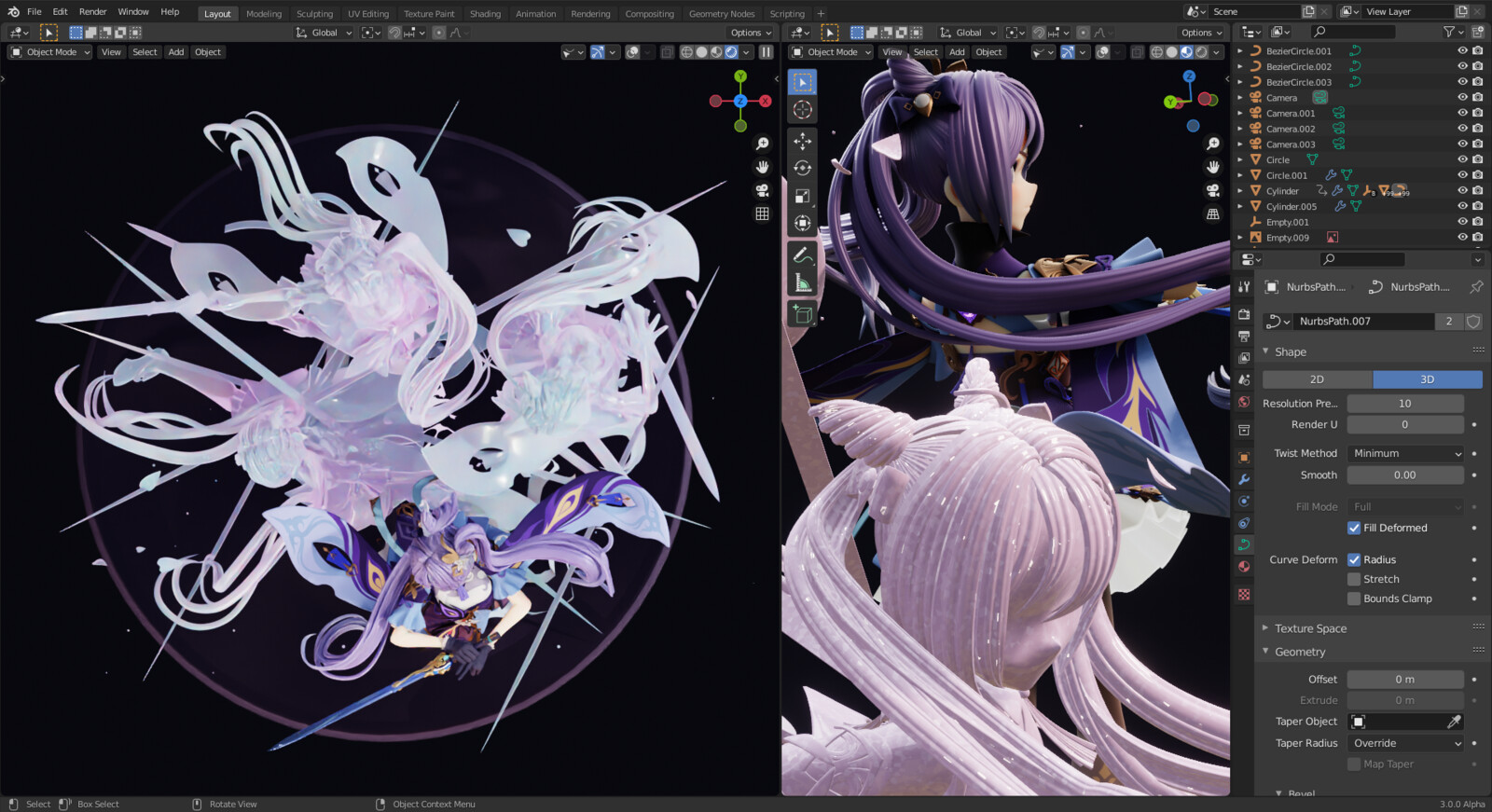Open Output properties tab
This screenshot has width=1492, height=812.
(x=1244, y=336)
